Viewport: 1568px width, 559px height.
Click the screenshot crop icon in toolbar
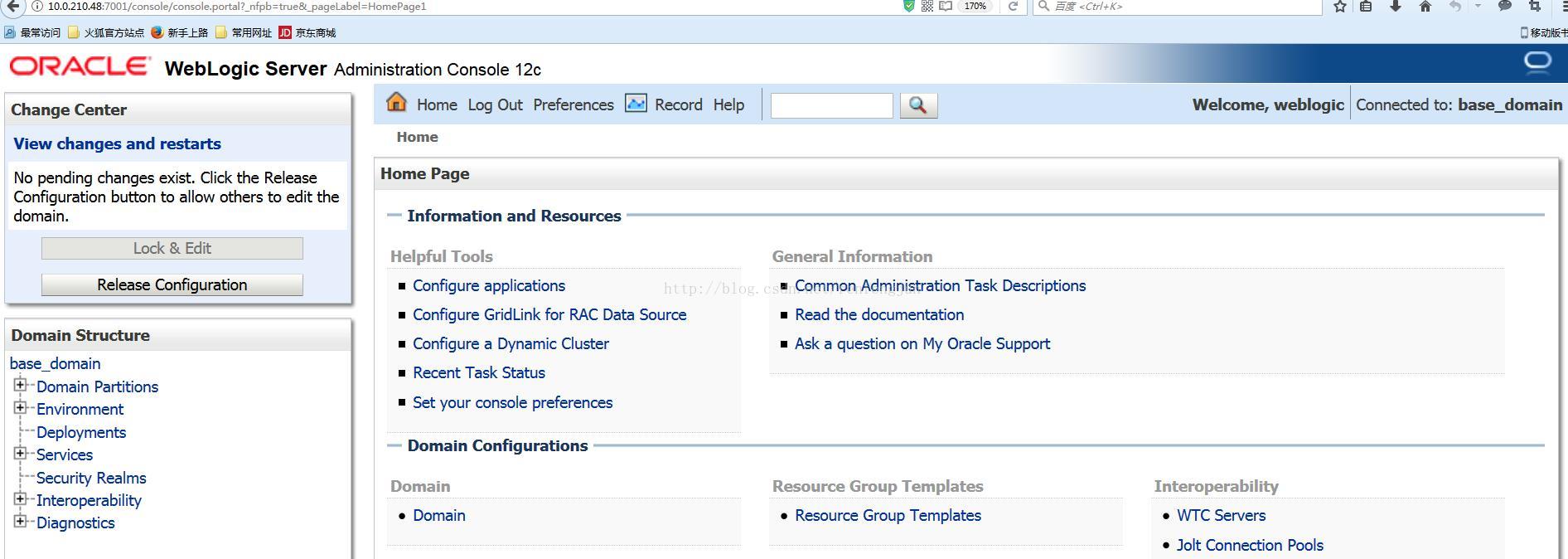point(1535,6)
